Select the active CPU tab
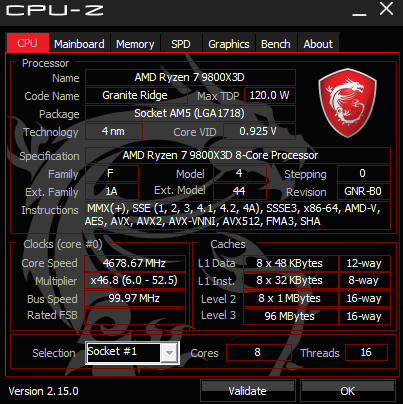The width and height of the screenshot is (403, 404). point(28,43)
